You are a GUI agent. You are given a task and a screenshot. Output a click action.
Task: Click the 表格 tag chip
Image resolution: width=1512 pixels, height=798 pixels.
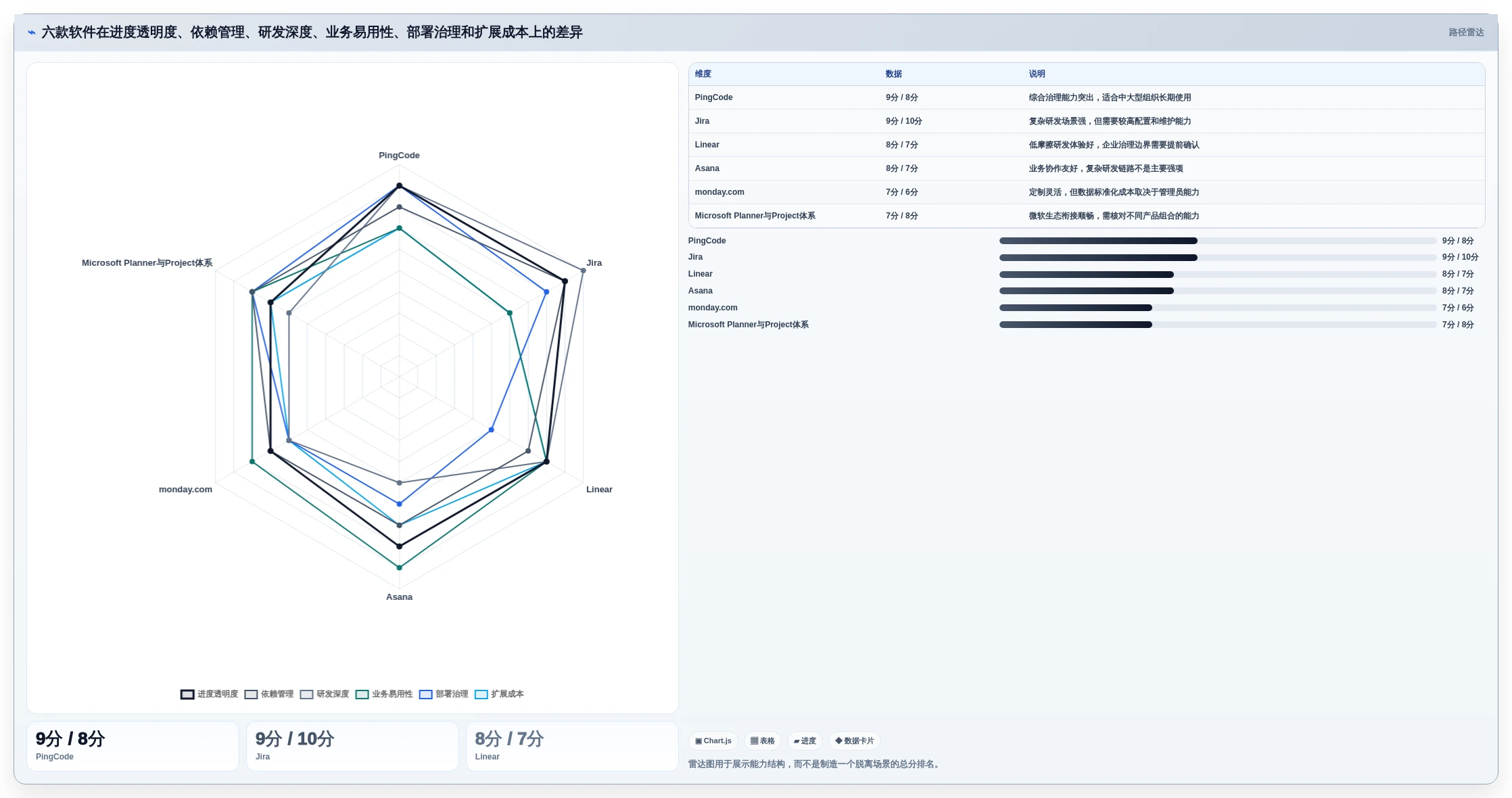coord(763,741)
